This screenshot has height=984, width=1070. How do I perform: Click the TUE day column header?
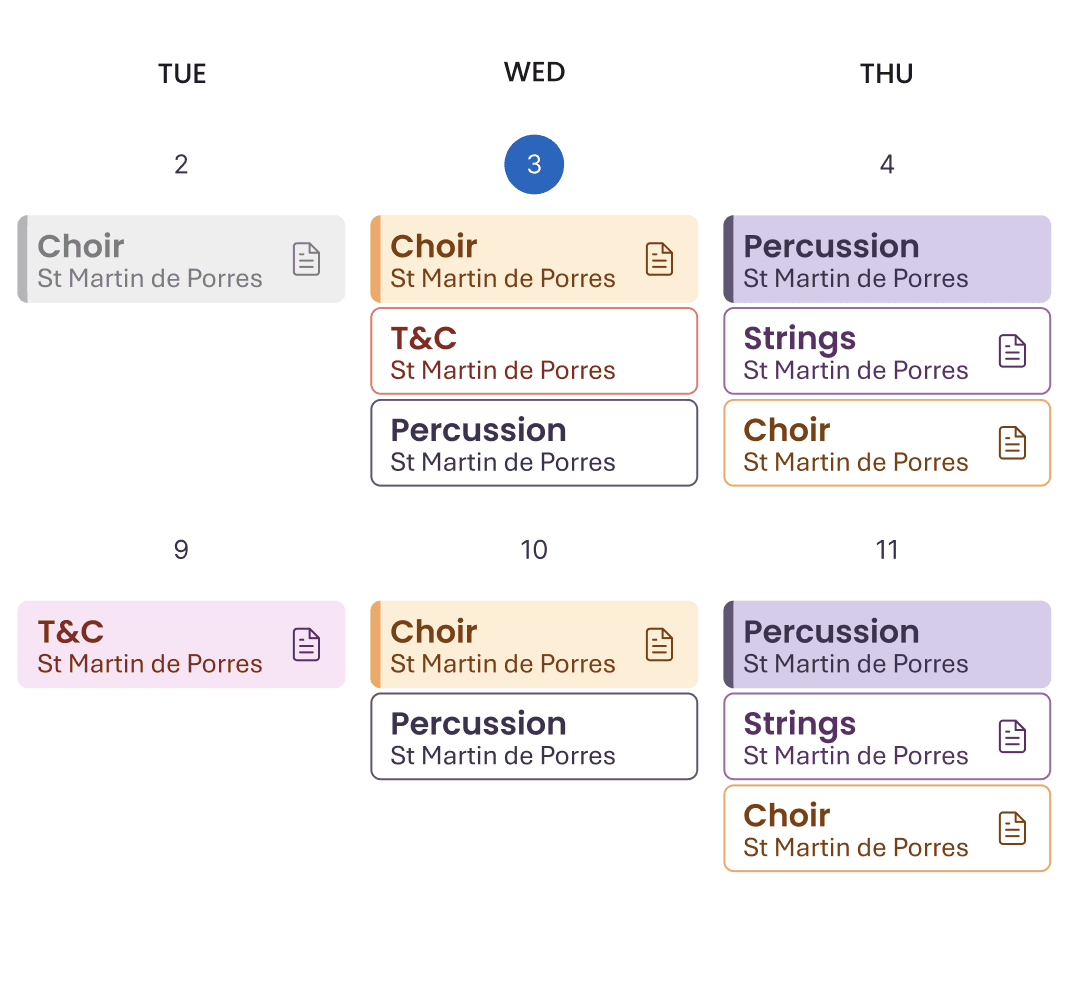coord(182,73)
